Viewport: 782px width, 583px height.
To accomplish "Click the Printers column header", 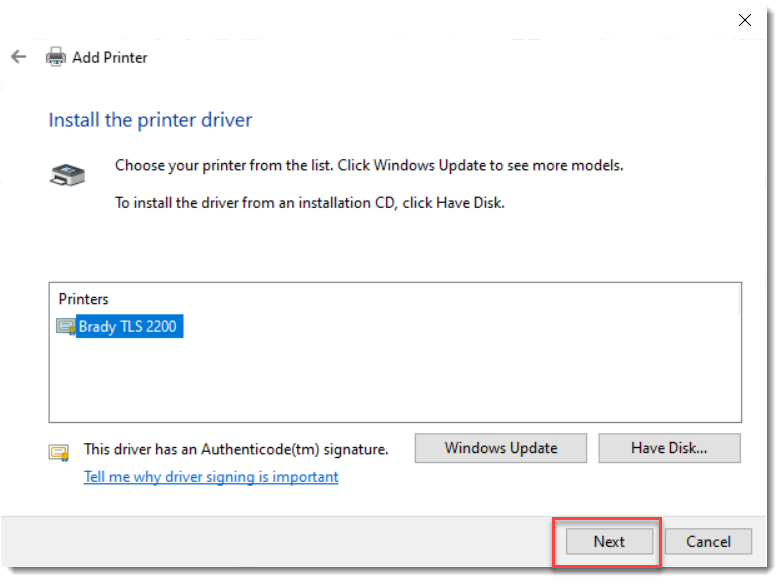I will 84,299.
